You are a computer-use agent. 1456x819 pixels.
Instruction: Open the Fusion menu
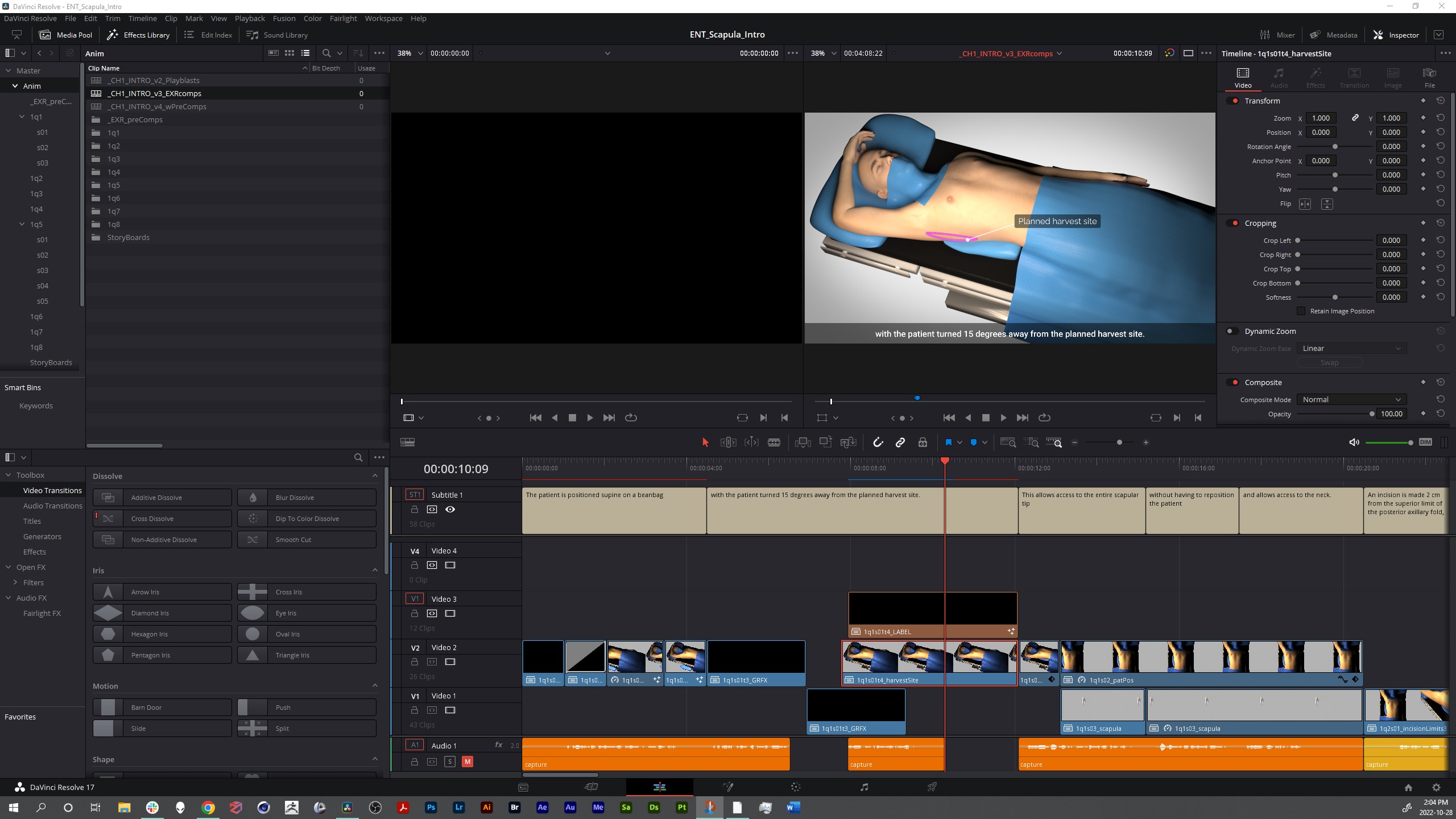pos(284,18)
